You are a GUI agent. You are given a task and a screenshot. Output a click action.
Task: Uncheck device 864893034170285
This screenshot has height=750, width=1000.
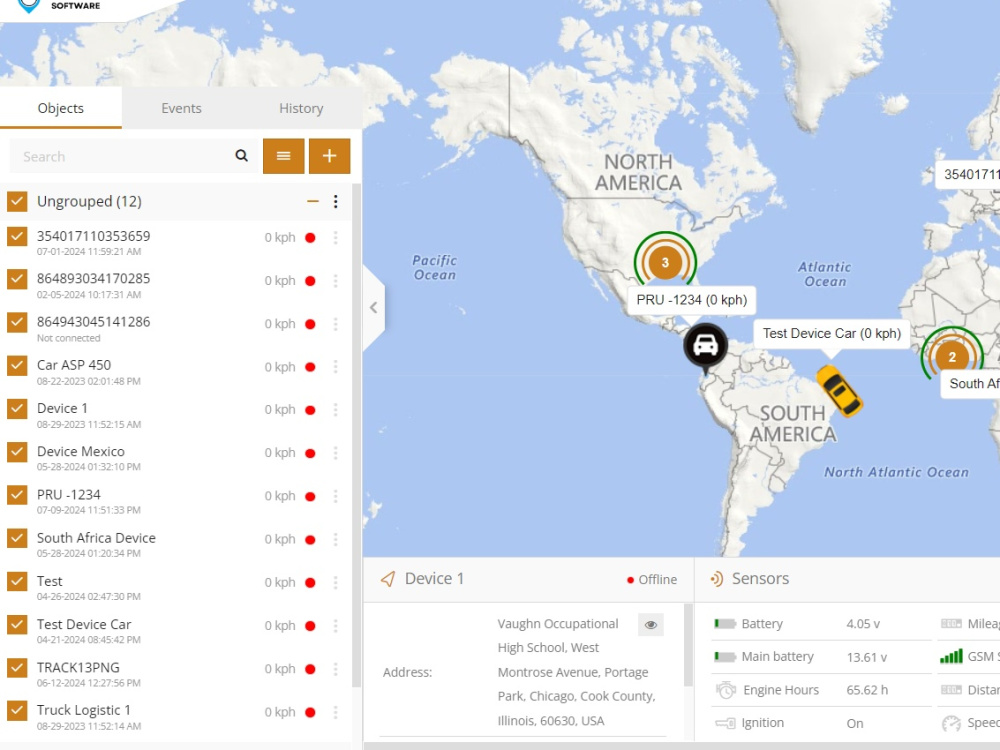click(x=17, y=279)
